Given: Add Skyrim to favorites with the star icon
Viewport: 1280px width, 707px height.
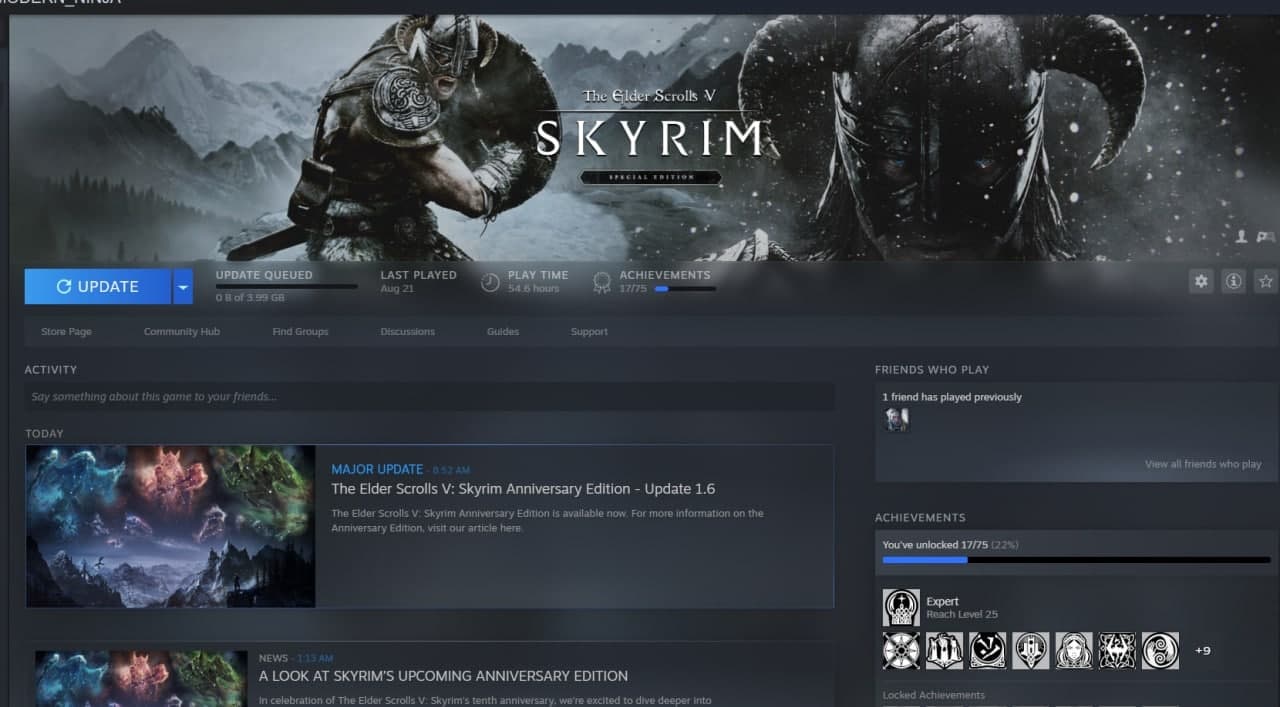Looking at the screenshot, I should coord(1266,282).
